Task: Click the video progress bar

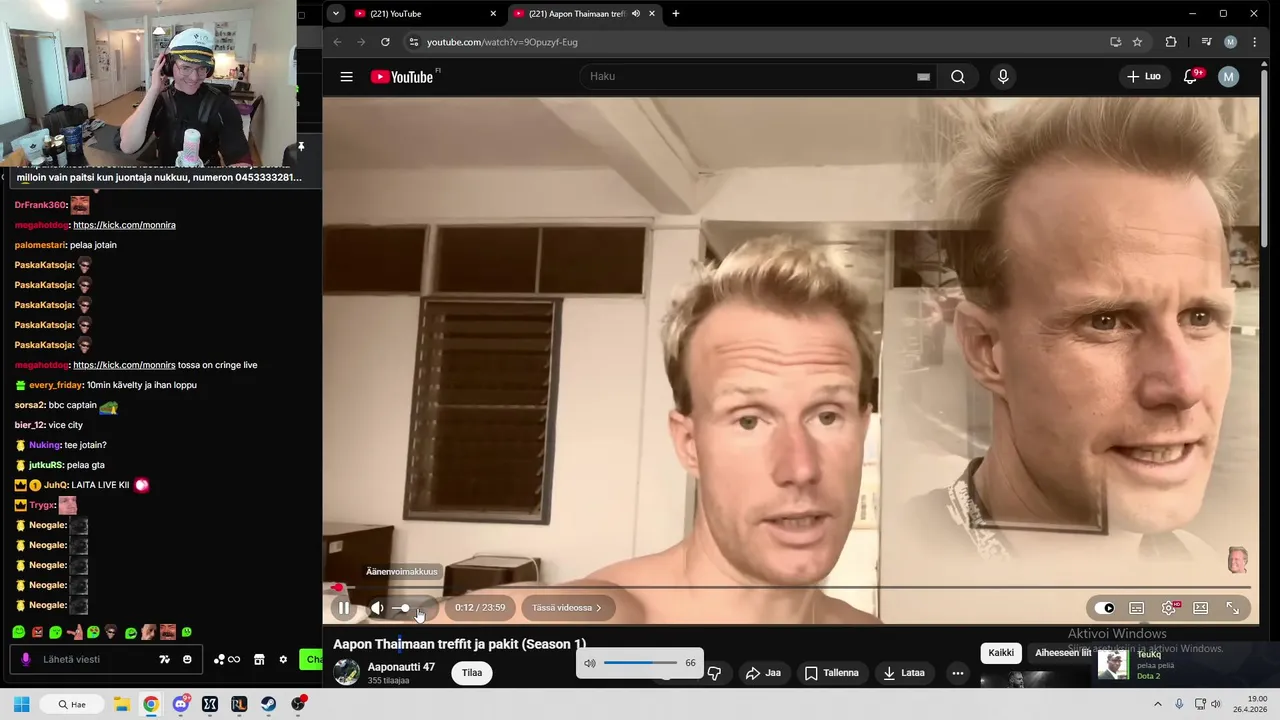Action: [790, 587]
